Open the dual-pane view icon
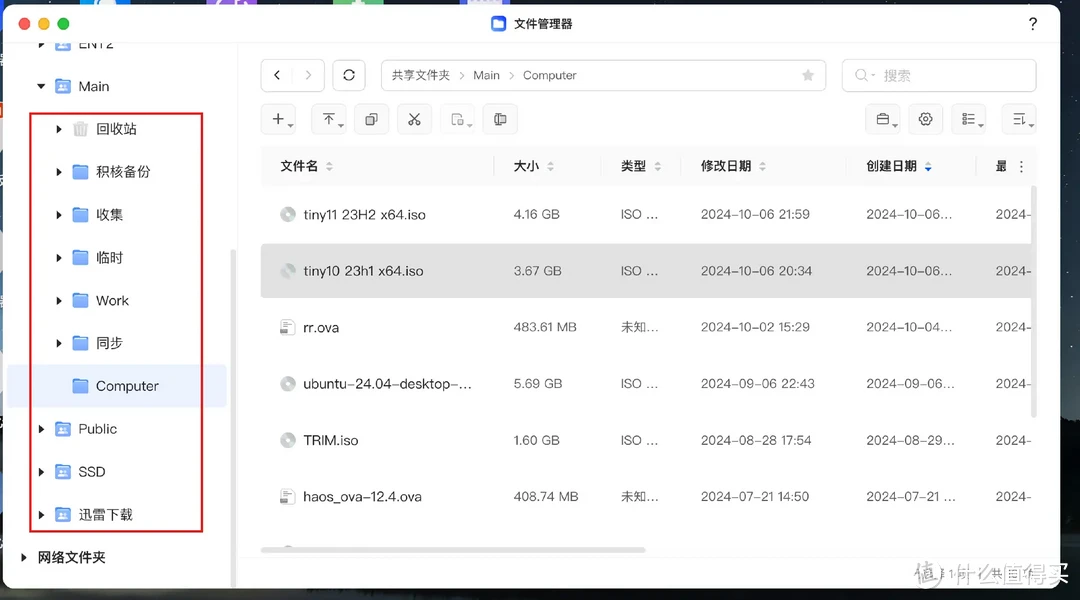Screen dimensions: 1080x600 coord(500,118)
